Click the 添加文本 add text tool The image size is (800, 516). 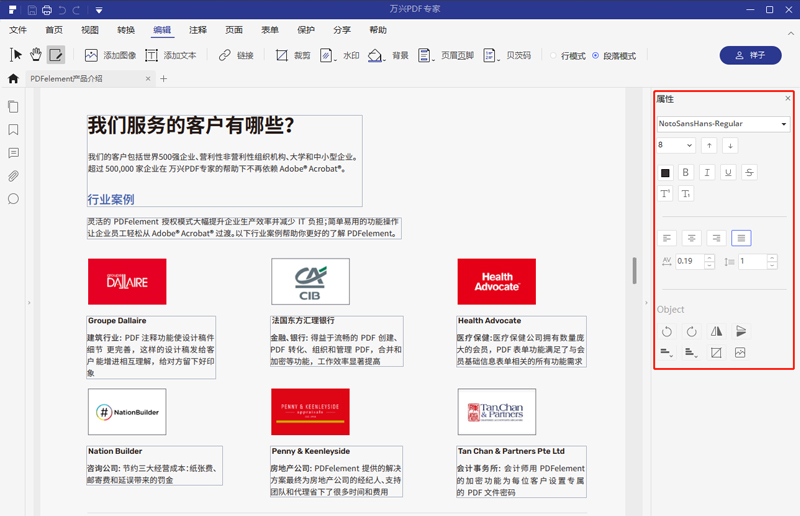point(170,55)
